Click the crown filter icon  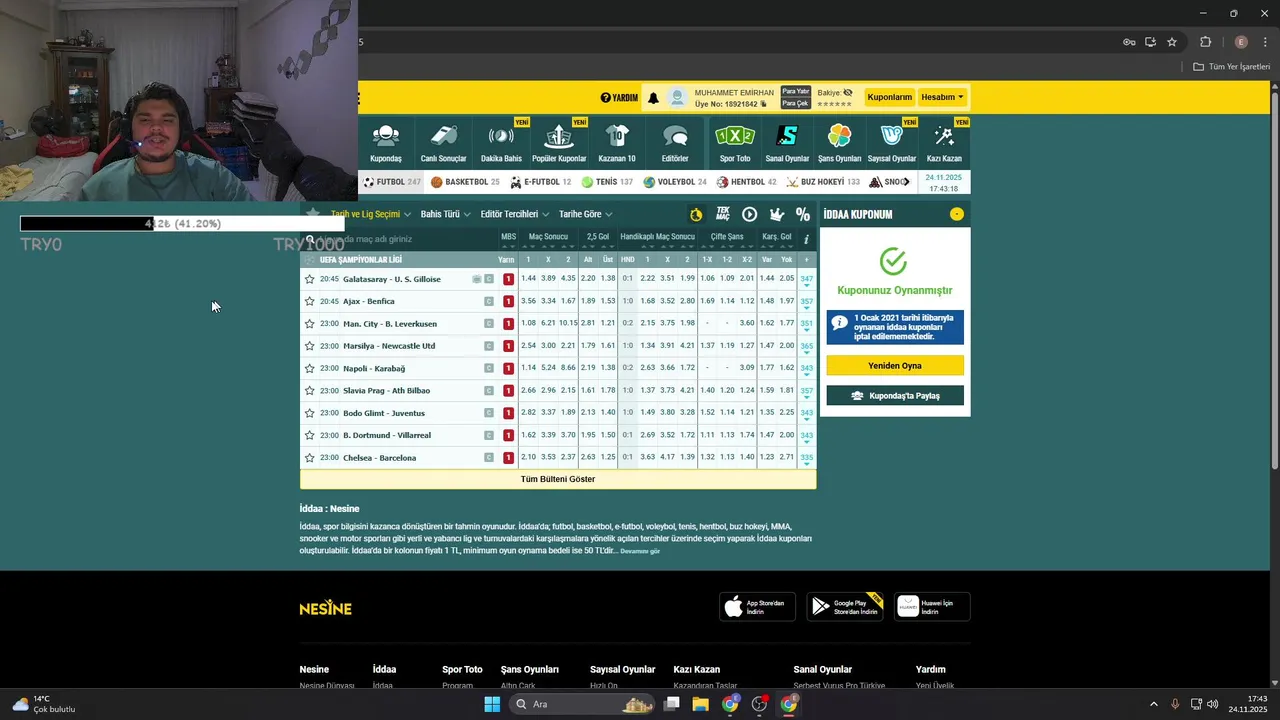coord(776,214)
